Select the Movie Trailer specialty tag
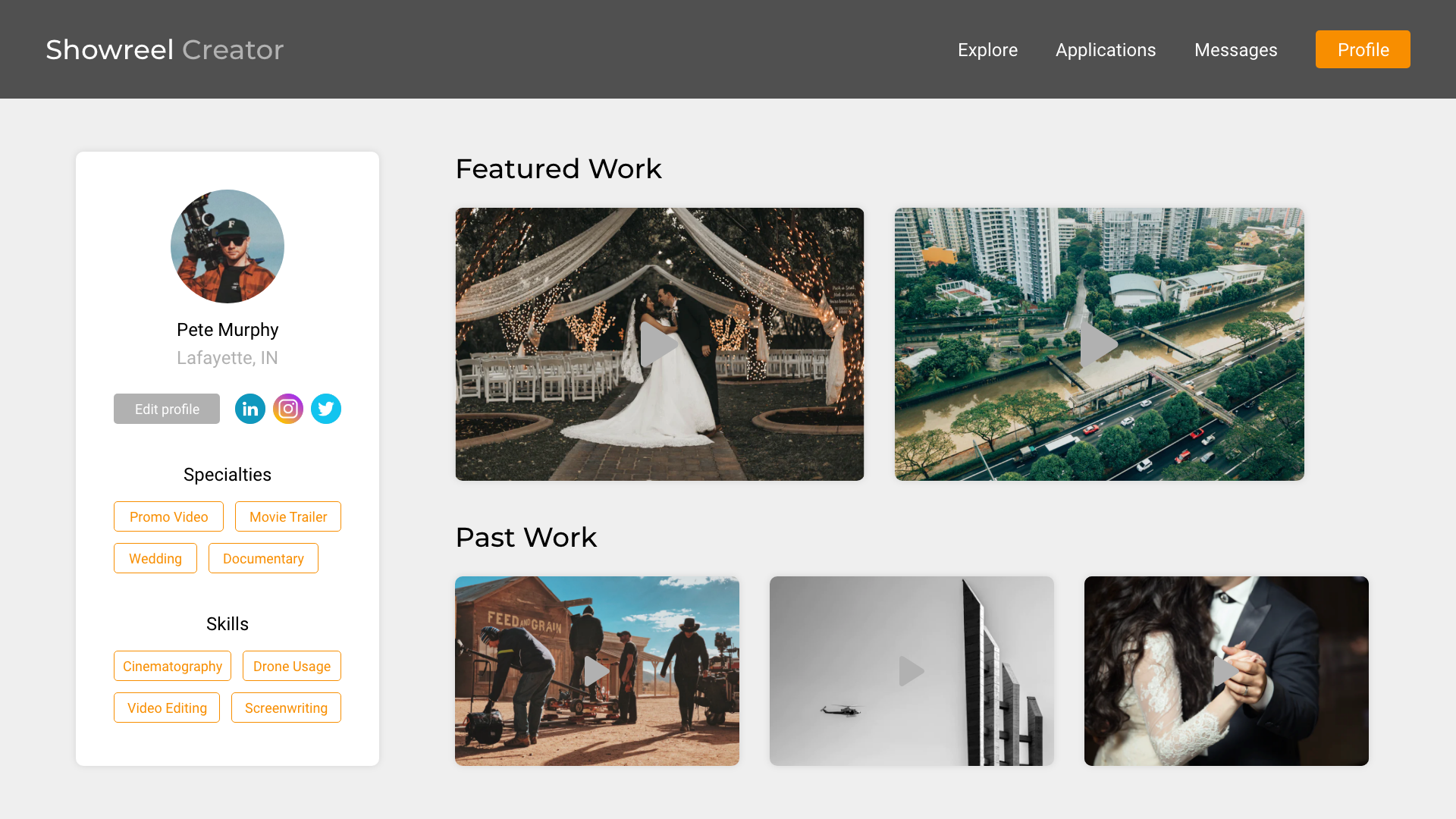1456x819 pixels. click(288, 516)
